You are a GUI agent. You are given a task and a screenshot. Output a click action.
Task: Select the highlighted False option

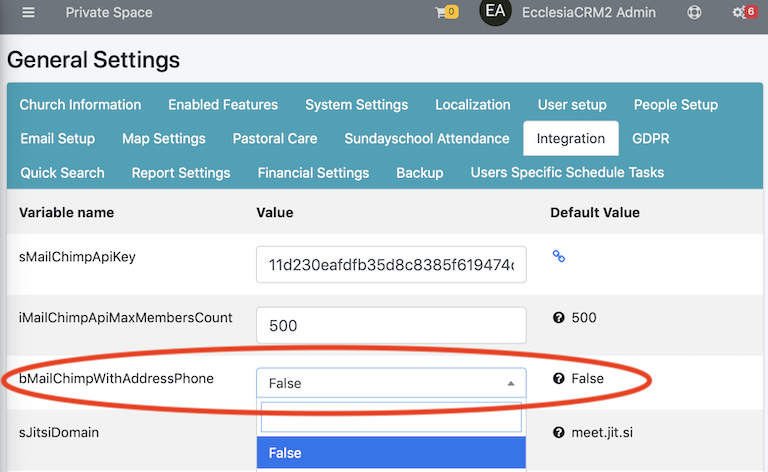pos(391,453)
